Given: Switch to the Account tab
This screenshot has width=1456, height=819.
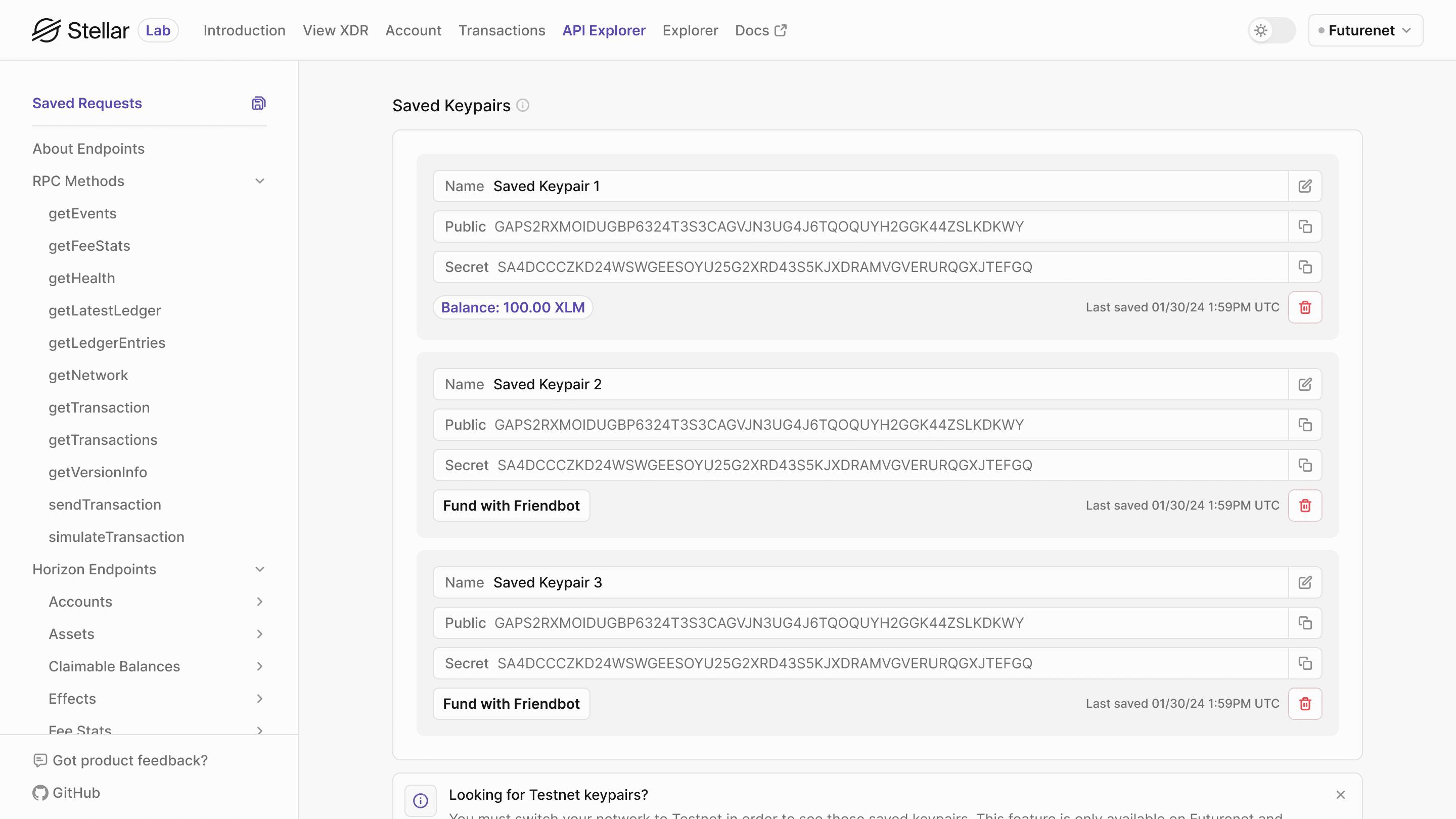Looking at the screenshot, I should pyautogui.click(x=413, y=30).
